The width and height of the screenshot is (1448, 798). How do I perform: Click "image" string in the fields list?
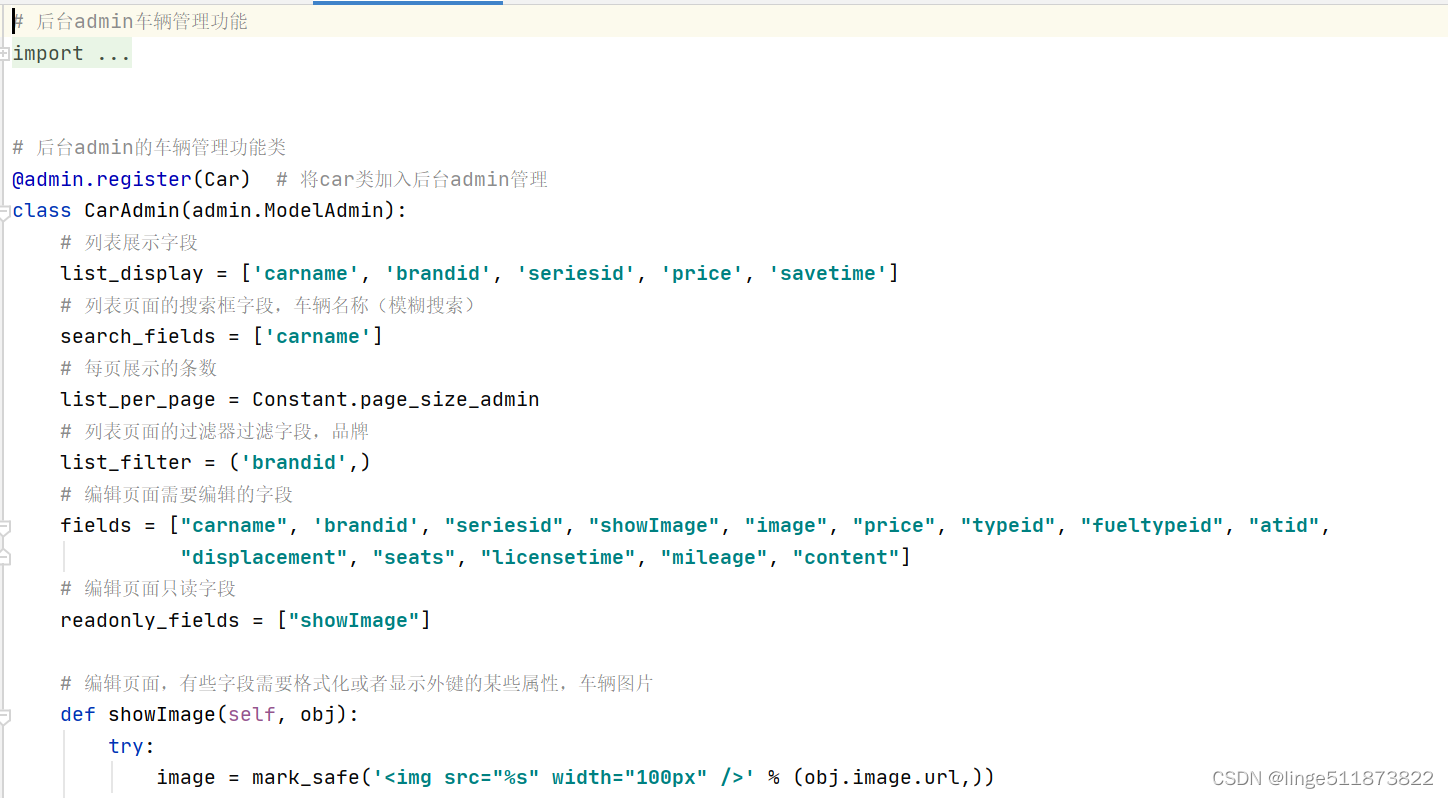click(x=786, y=526)
